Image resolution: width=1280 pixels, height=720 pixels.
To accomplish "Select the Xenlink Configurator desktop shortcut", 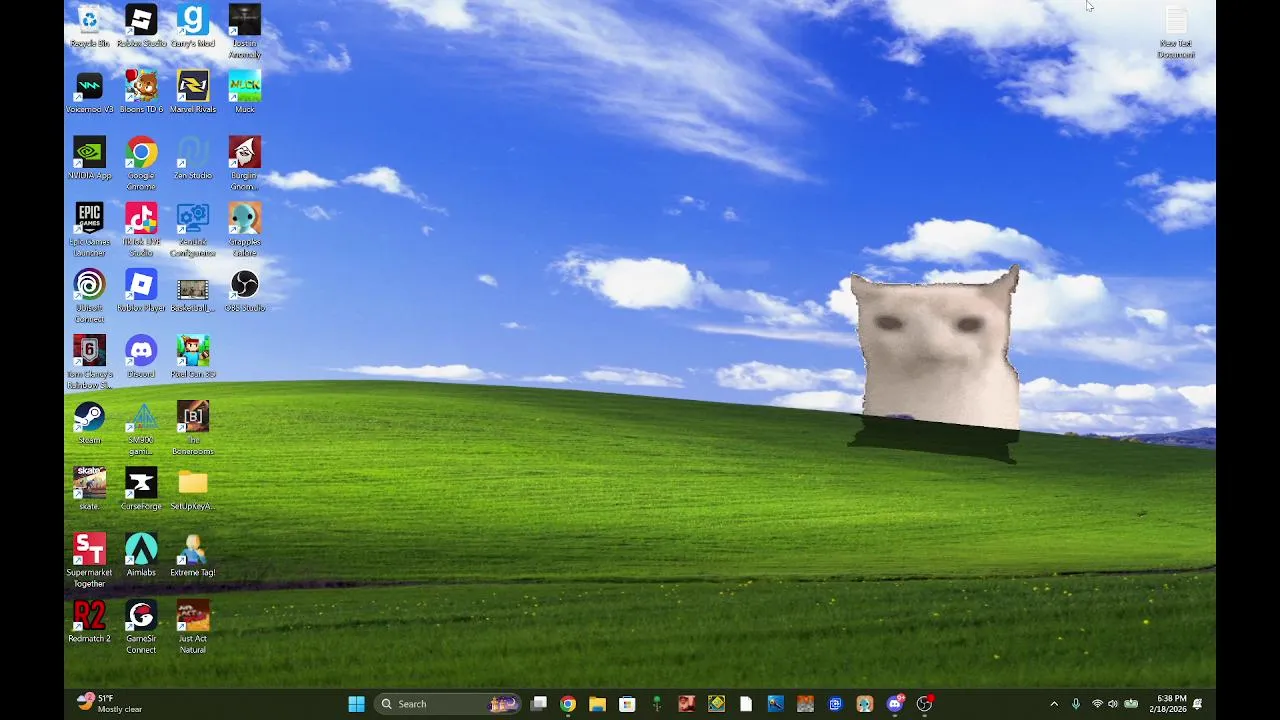I will click(193, 231).
